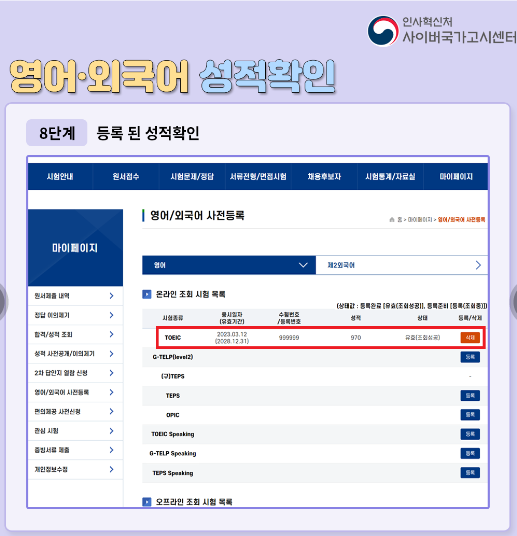Click the 영어/외국어 사전등록 page heading
This screenshot has height=536, width=517.
197,216
